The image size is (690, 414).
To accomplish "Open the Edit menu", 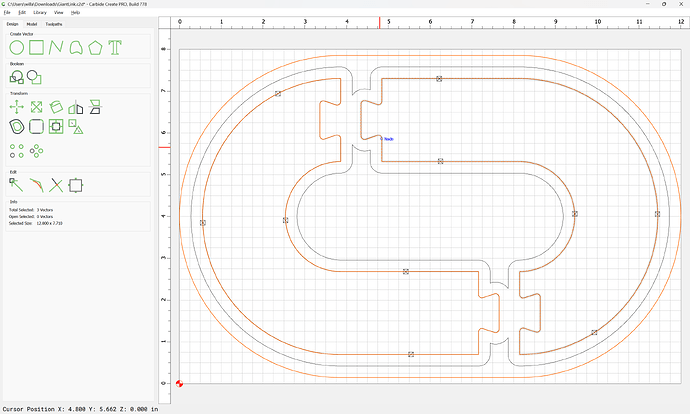I will pos(22,12).
